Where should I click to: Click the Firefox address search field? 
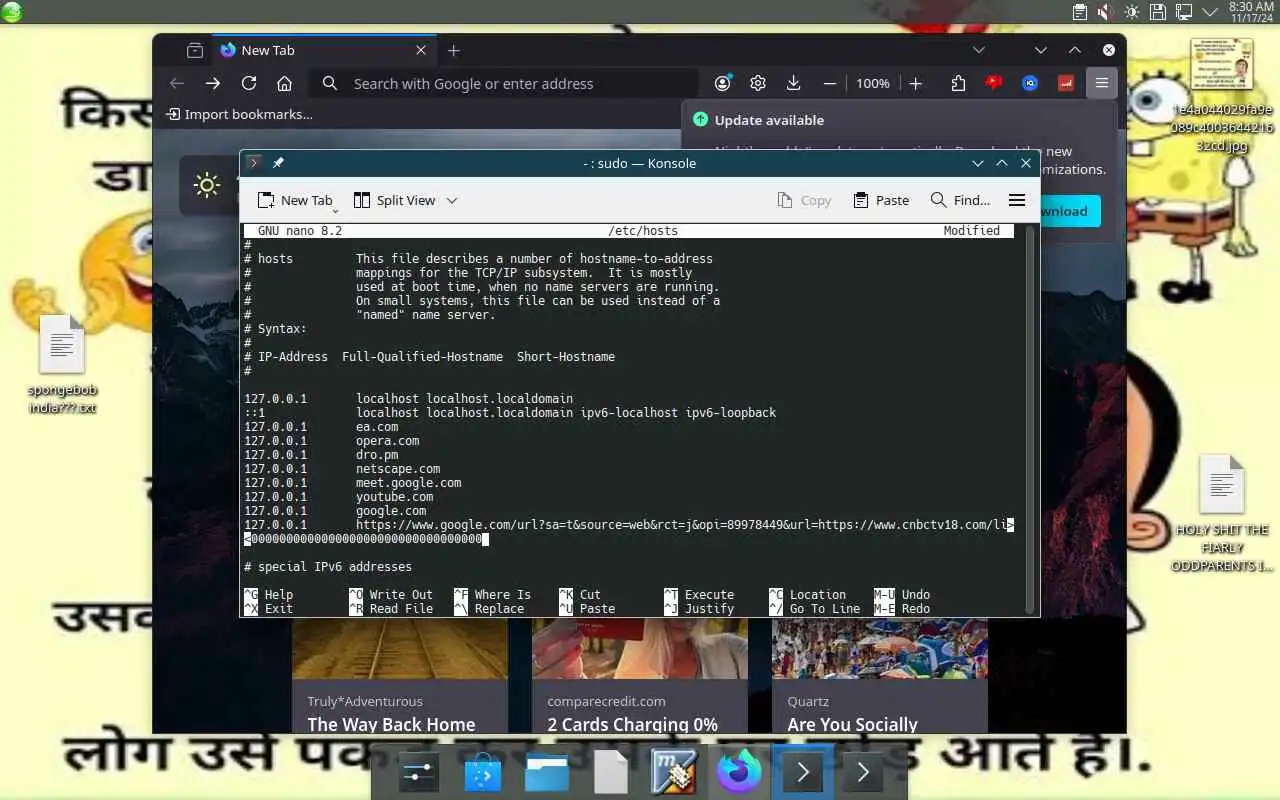coord(504,84)
